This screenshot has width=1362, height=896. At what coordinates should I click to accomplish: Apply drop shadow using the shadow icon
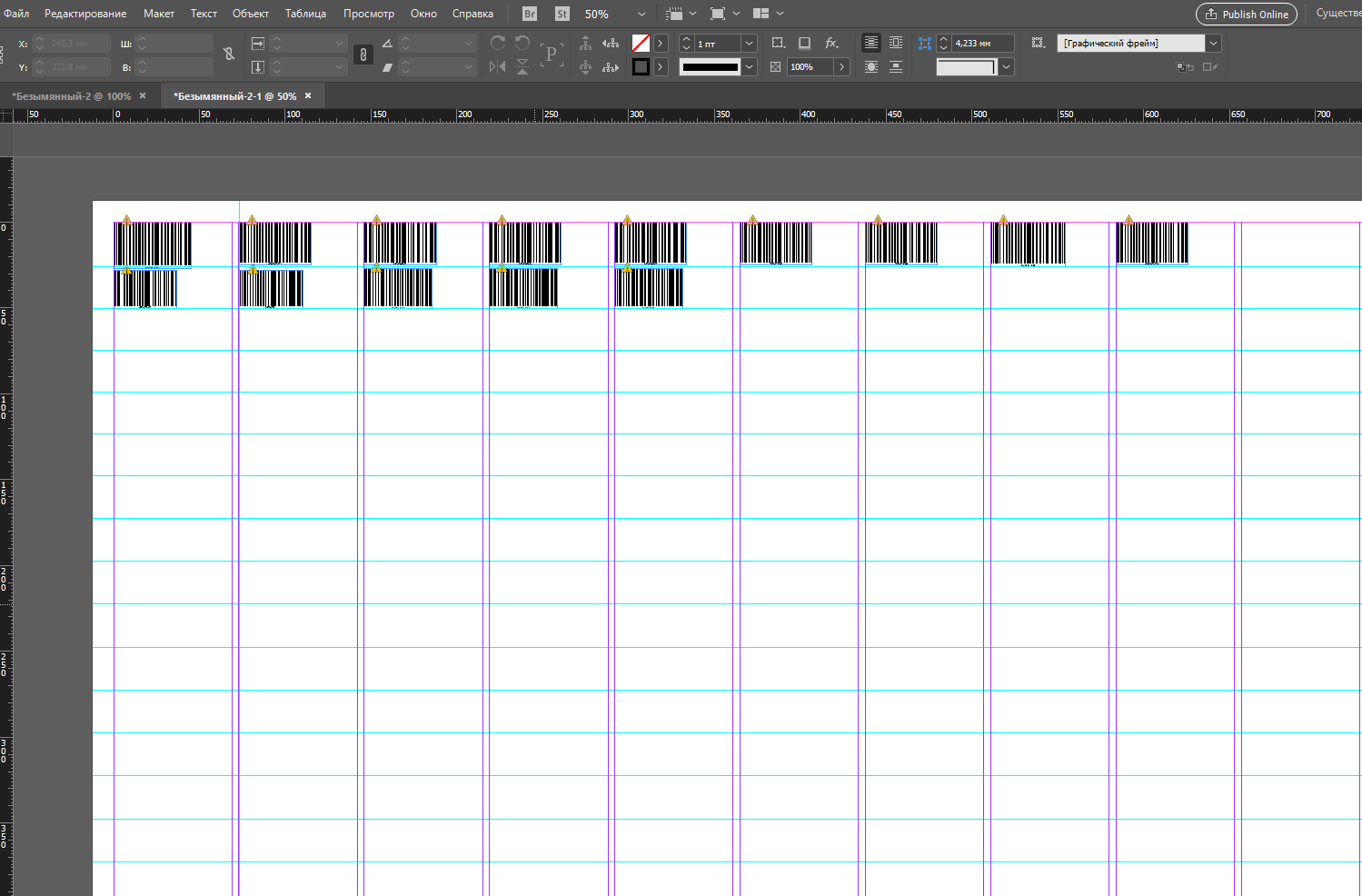[x=804, y=43]
